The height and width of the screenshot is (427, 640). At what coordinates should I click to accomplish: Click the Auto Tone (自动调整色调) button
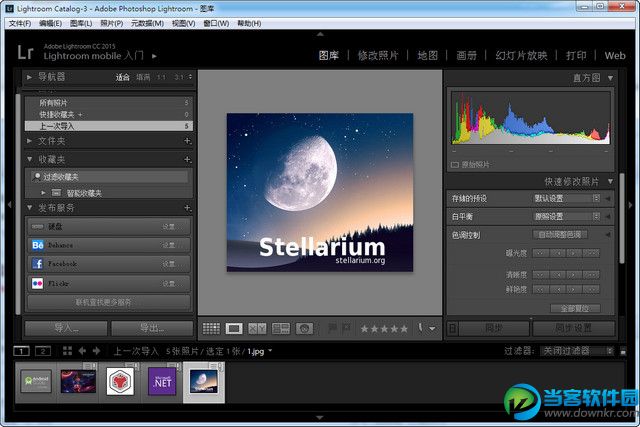click(560, 235)
